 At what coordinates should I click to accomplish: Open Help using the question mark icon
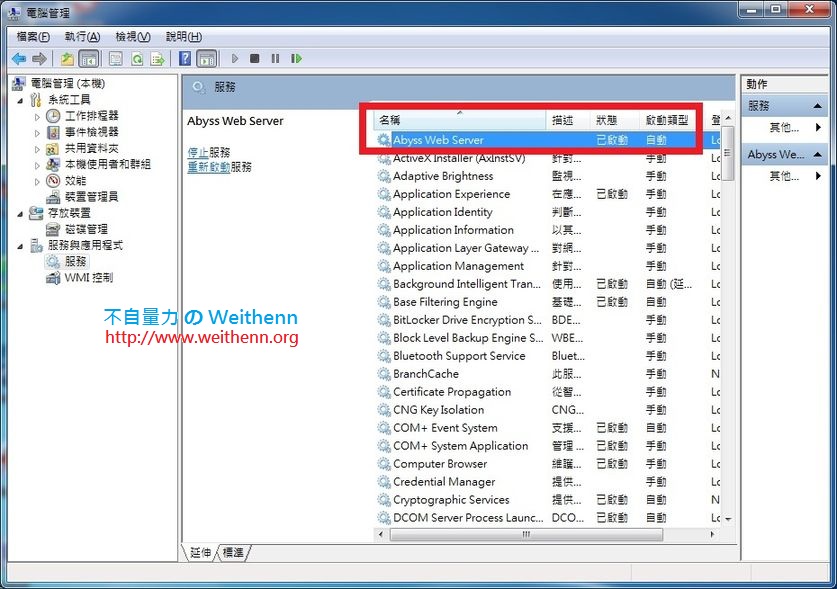(185, 58)
